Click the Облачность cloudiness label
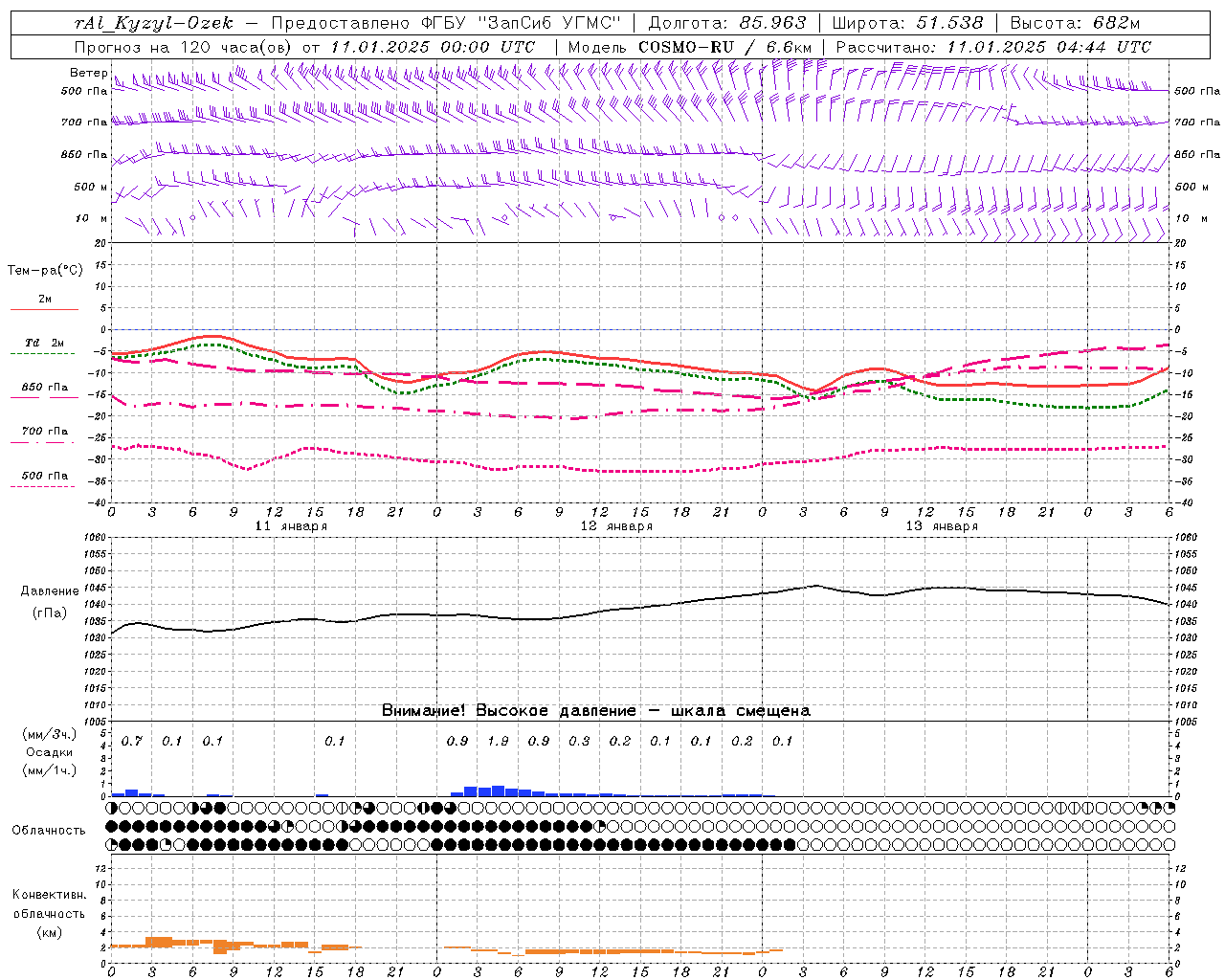 click(49, 831)
